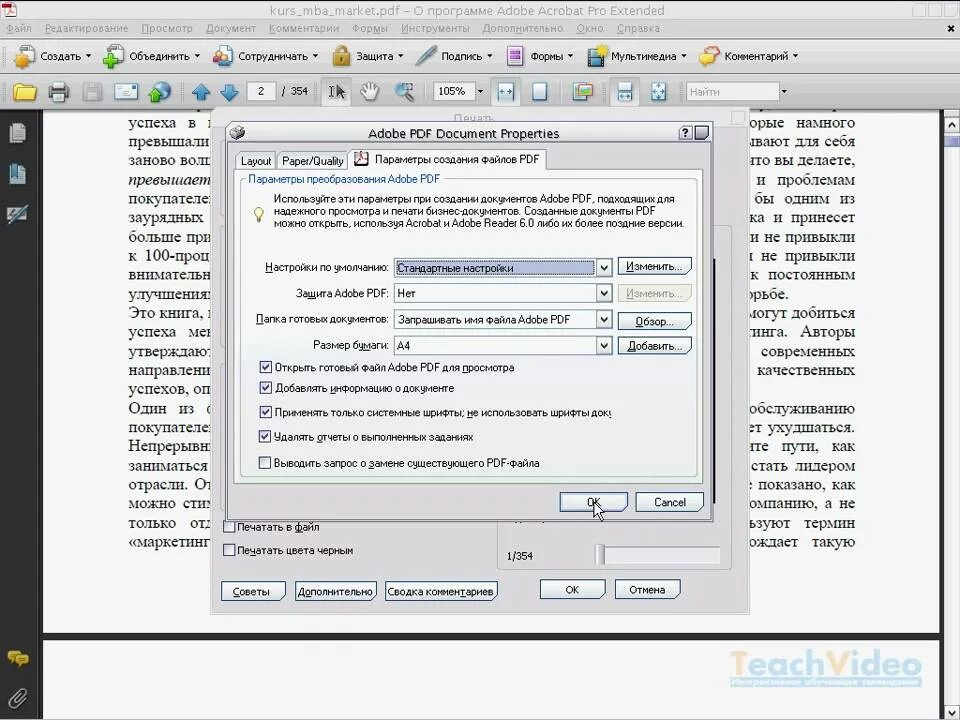Open the Bookmarks panel in sidebar
The height and width of the screenshot is (720, 960).
point(18,174)
